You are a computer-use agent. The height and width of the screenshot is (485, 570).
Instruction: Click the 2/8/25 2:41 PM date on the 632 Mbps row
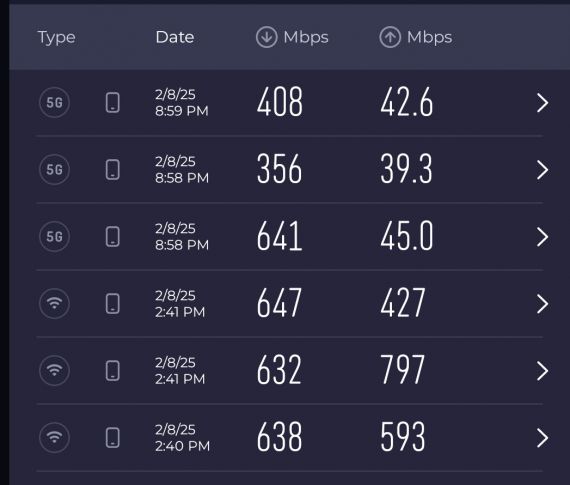180,370
